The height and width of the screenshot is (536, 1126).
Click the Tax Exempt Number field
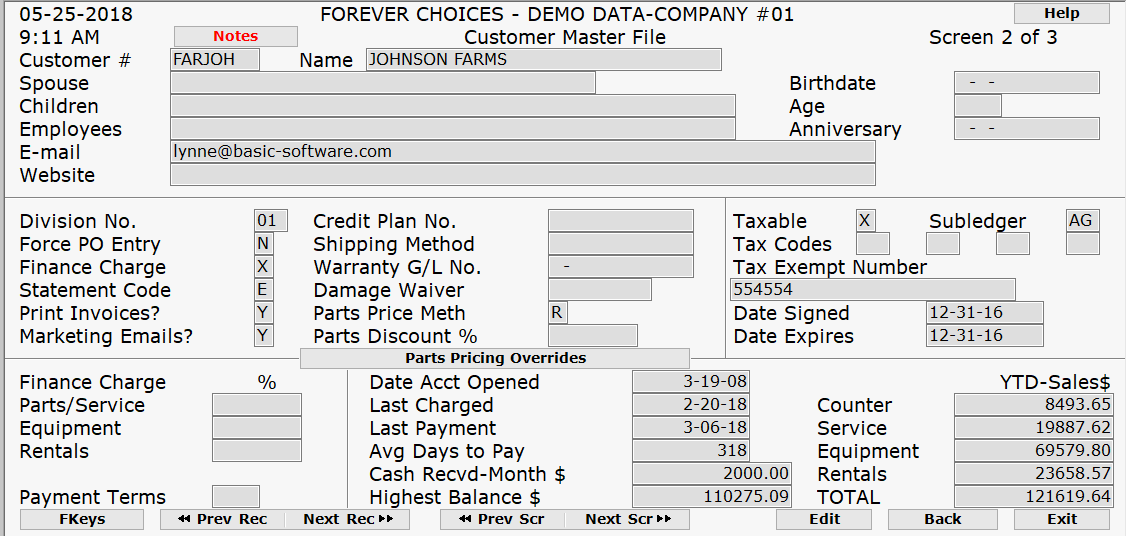[872, 290]
